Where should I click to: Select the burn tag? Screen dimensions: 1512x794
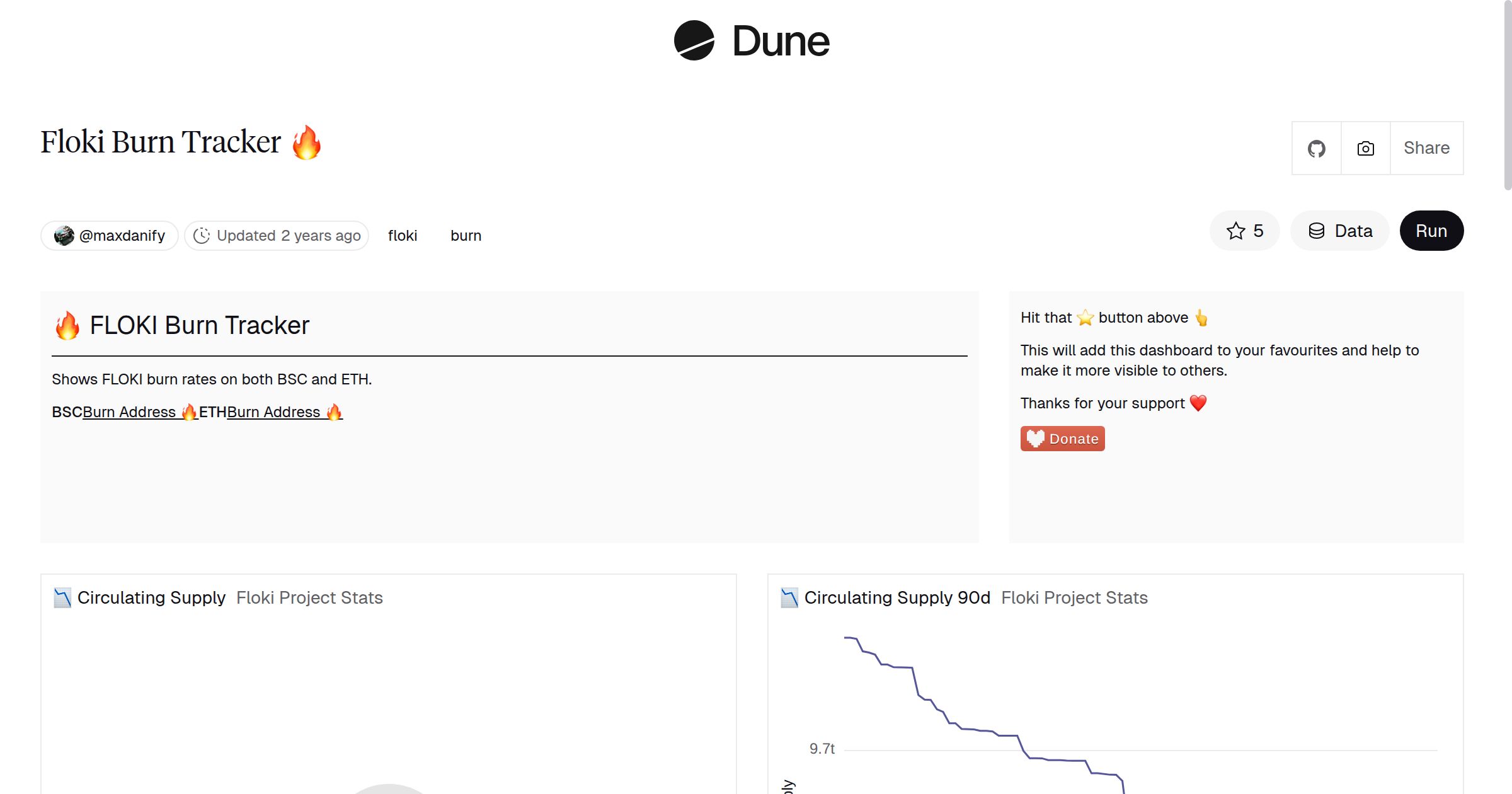click(466, 235)
